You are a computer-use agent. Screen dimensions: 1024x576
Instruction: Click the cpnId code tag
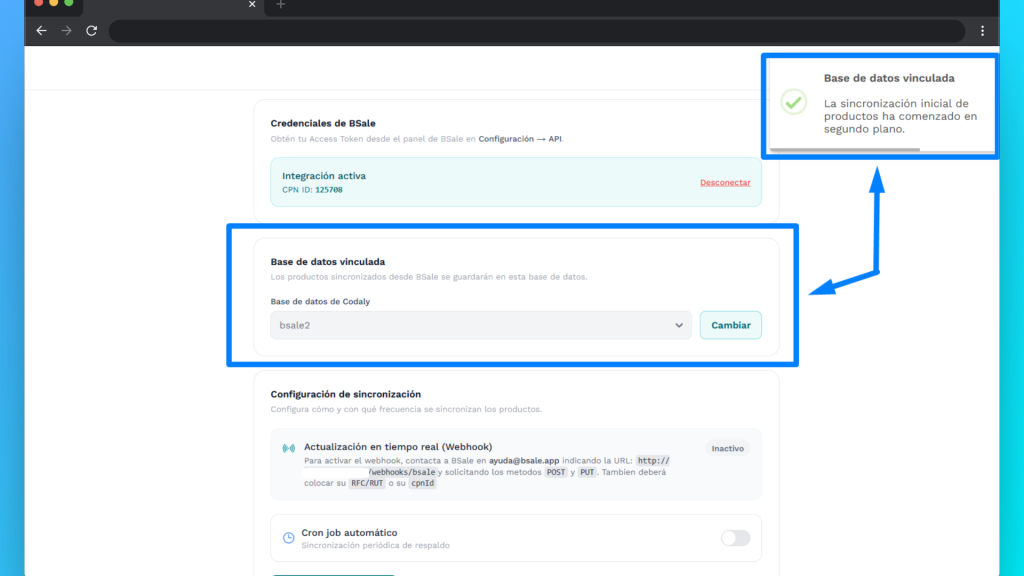point(423,483)
